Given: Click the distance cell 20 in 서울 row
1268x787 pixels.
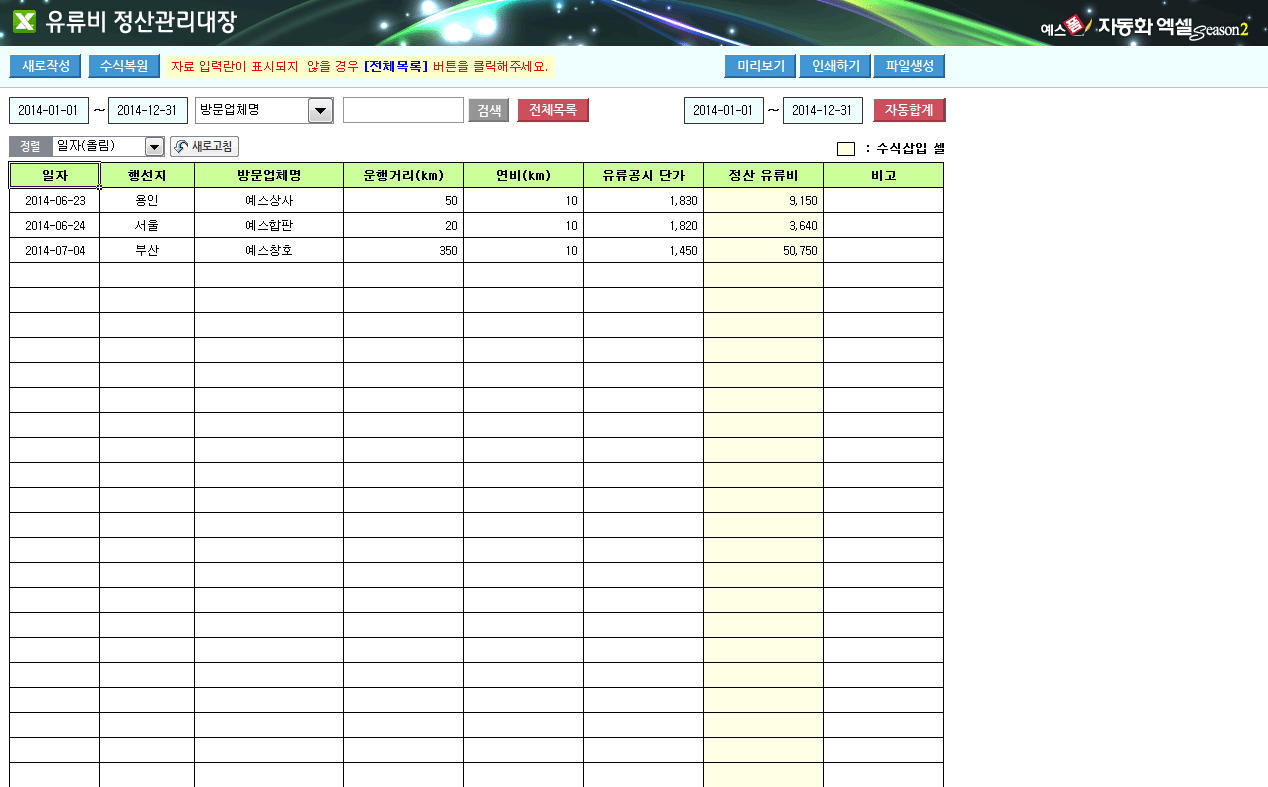Looking at the screenshot, I should click(x=404, y=225).
